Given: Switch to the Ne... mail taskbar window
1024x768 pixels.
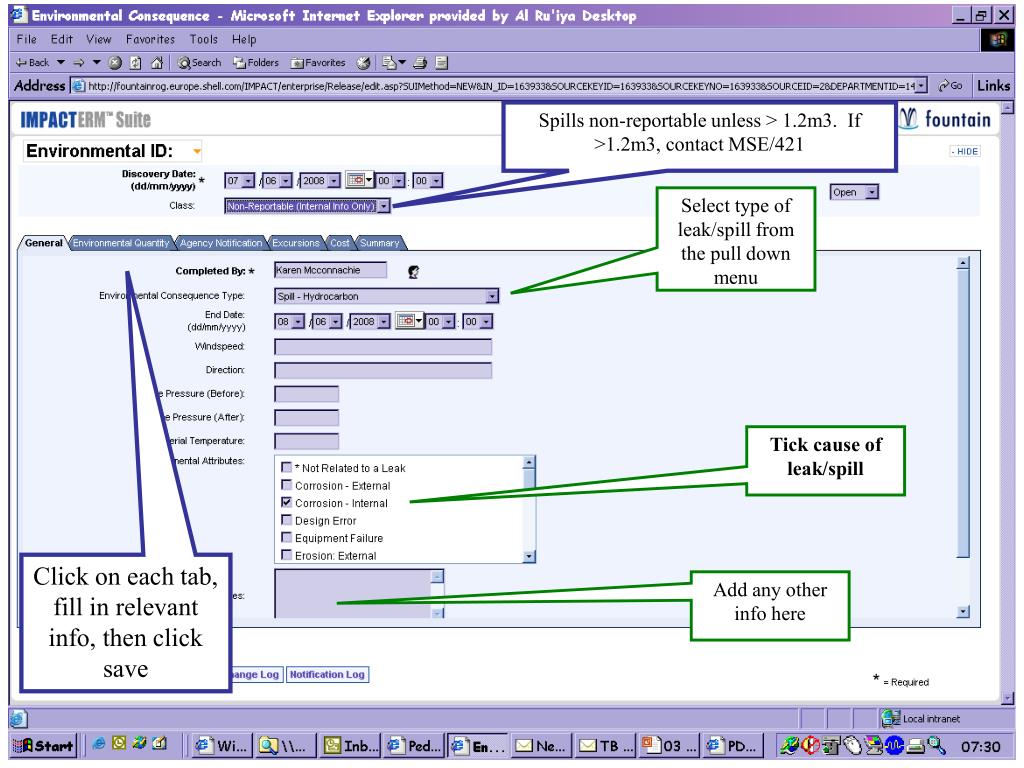Looking at the screenshot, I should click(x=541, y=745).
